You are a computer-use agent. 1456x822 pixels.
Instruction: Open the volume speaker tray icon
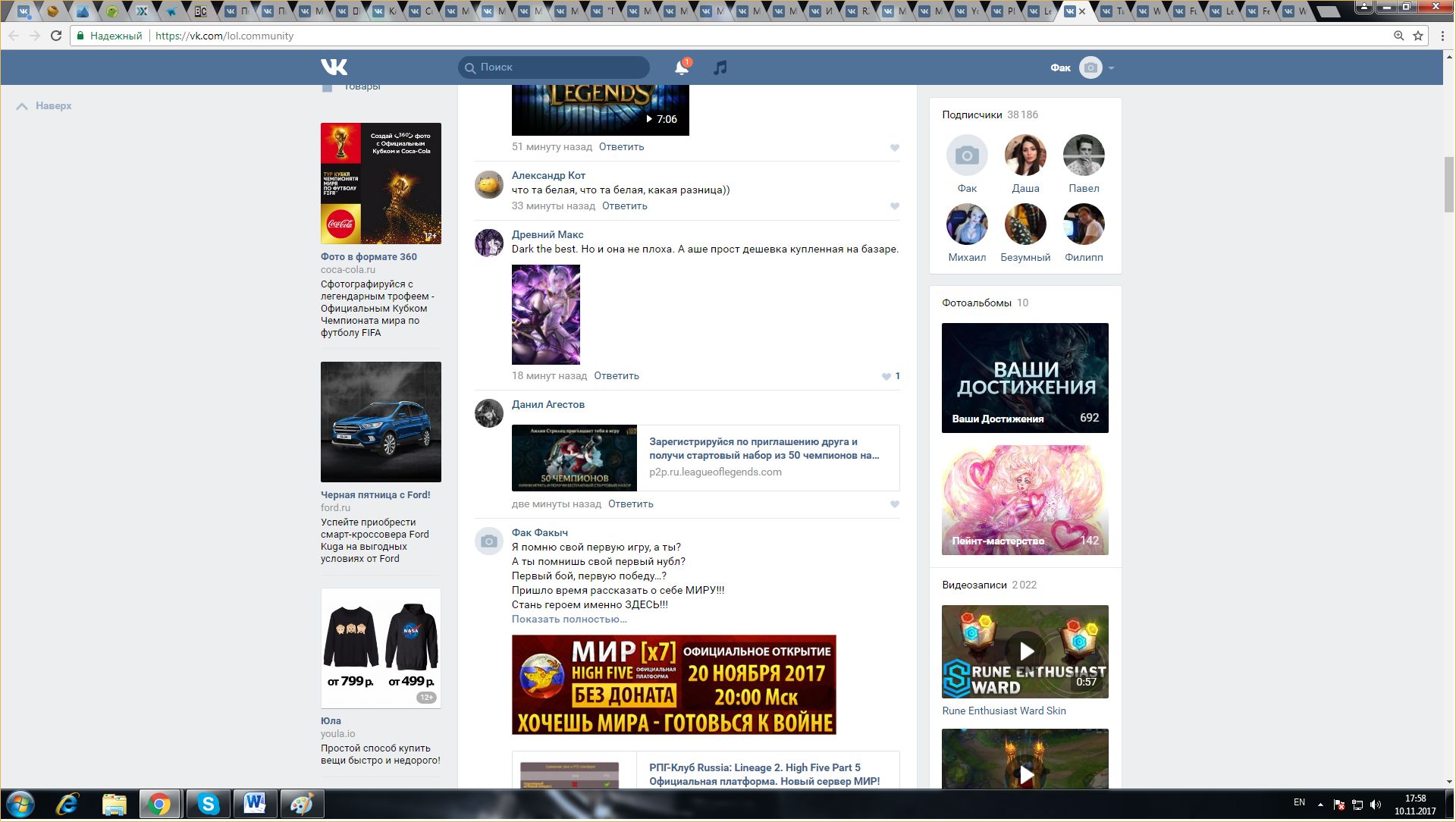click(1376, 805)
